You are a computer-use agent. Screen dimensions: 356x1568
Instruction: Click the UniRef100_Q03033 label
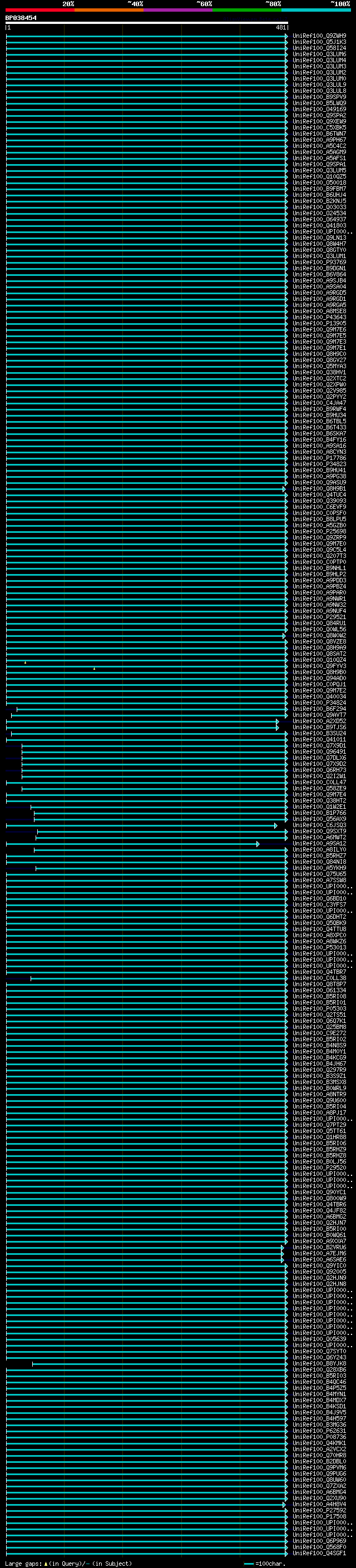click(x=319, y=207)
